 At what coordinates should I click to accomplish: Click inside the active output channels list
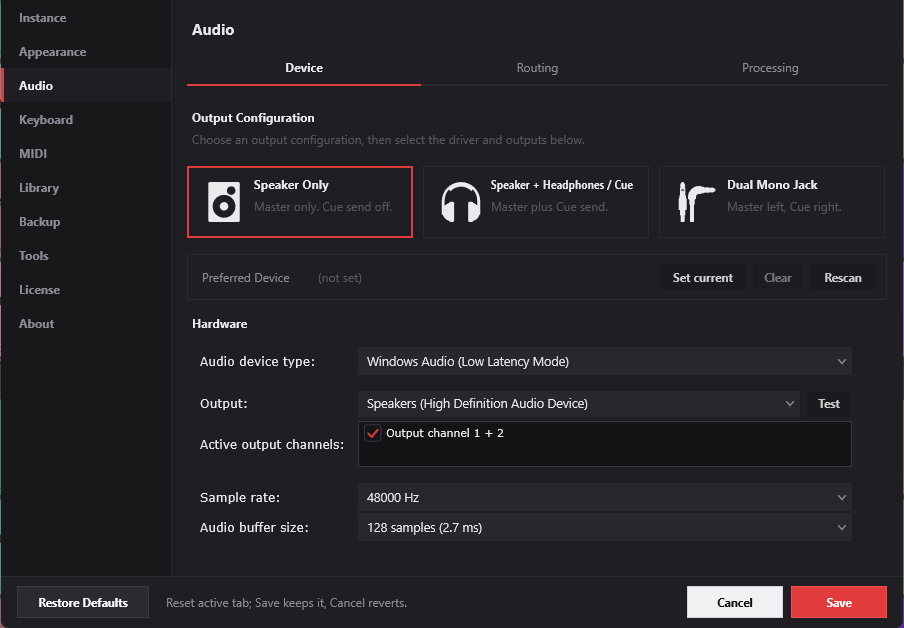pyautogui.click(x=605, y=444)
